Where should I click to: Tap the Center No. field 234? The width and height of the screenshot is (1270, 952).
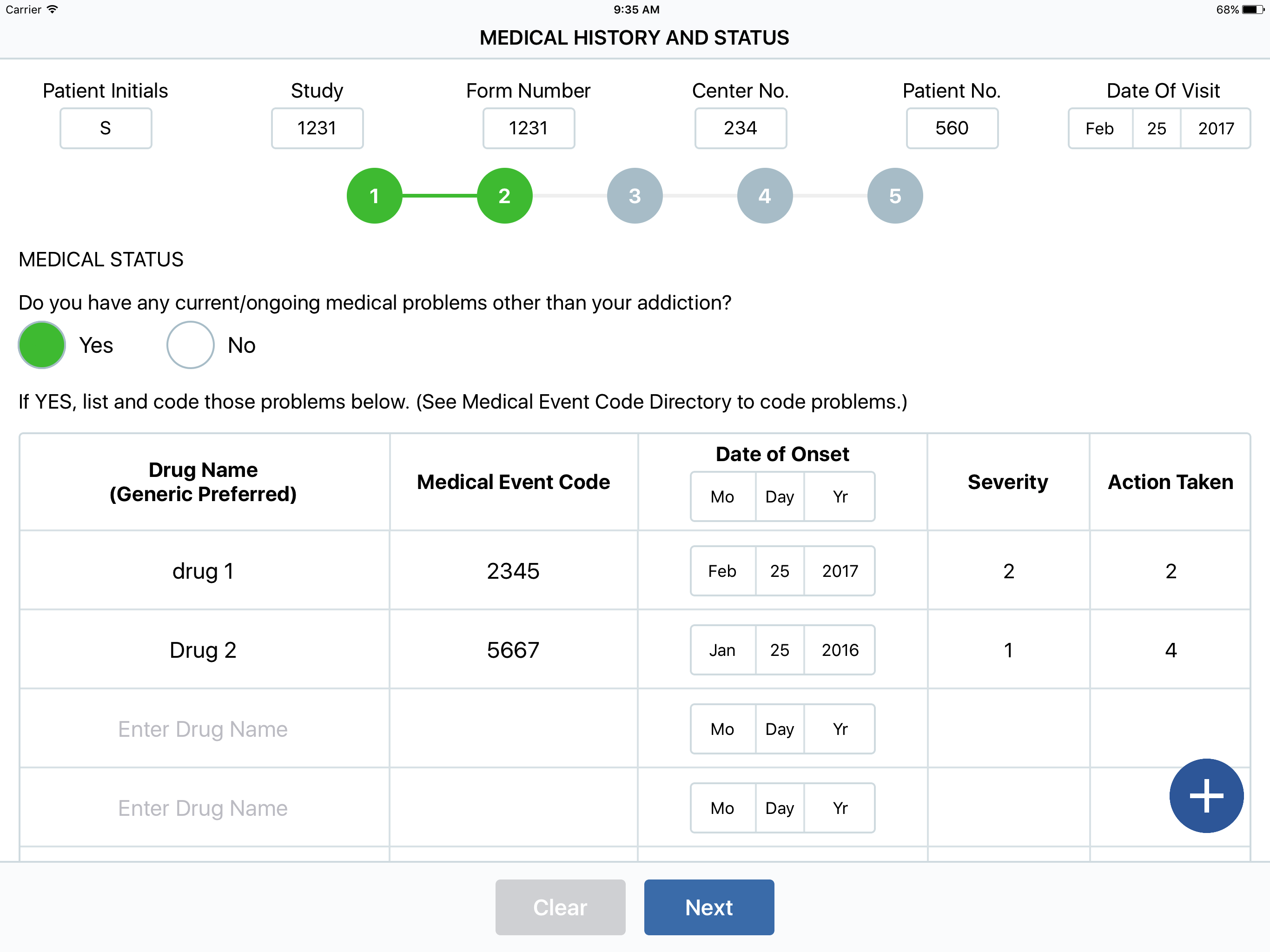point(740,128)
